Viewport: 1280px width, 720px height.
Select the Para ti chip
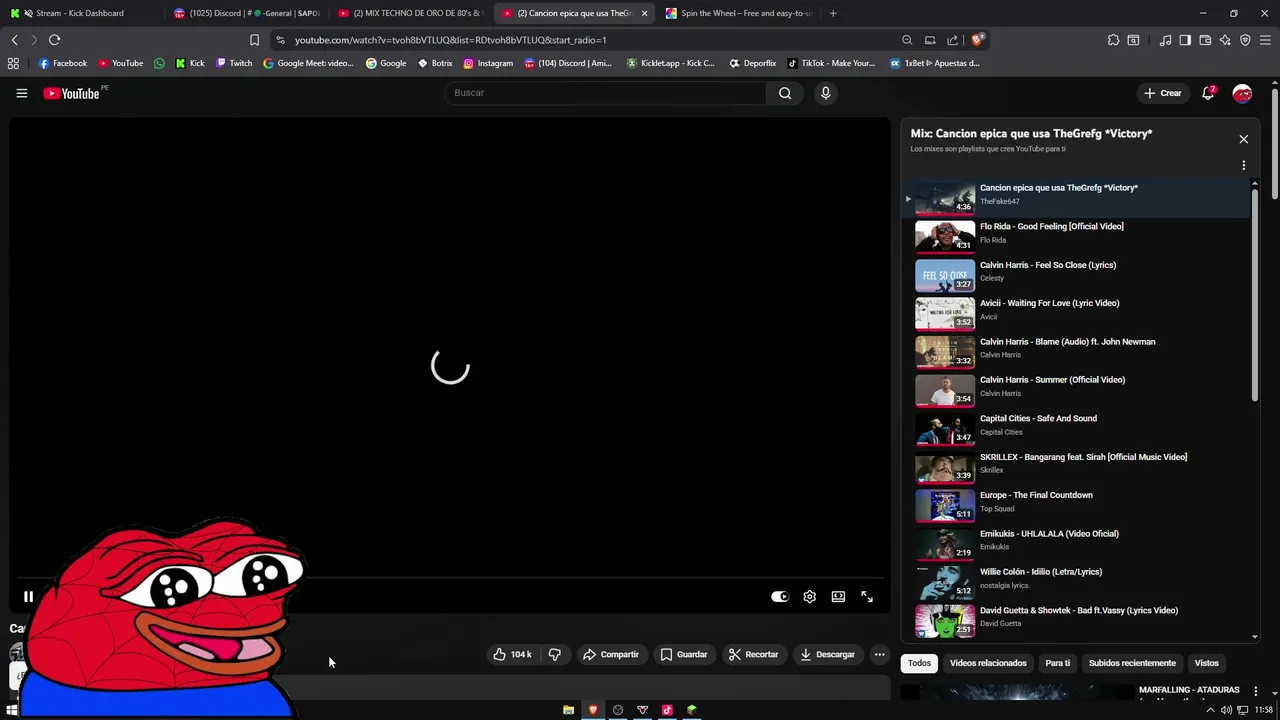(1057, 663)
